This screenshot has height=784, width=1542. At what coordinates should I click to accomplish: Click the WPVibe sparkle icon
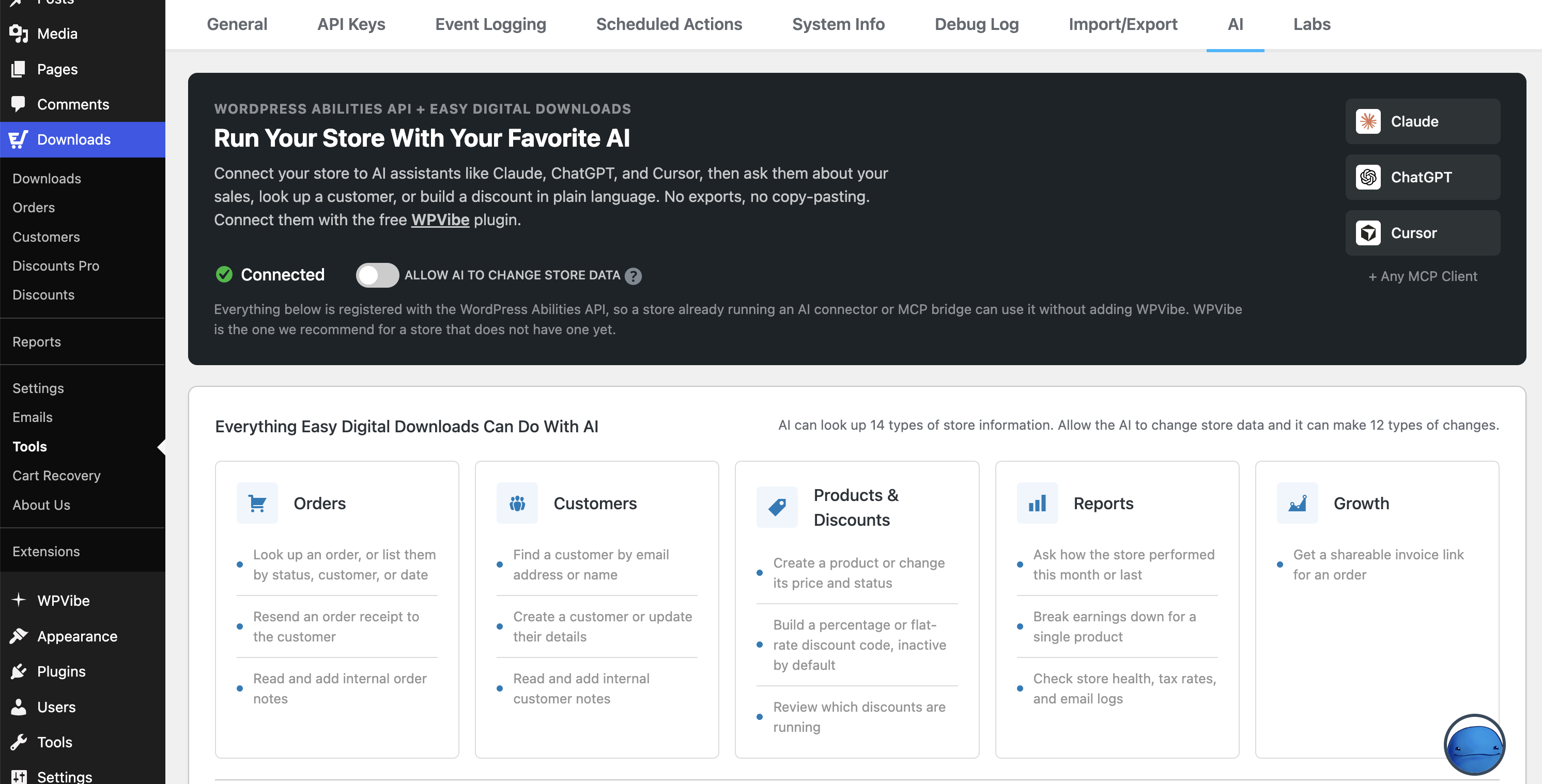coord(19,600)
